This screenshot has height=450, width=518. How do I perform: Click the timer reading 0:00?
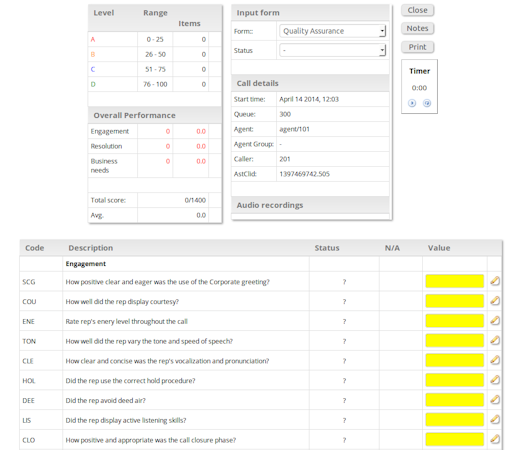(419, 88)
